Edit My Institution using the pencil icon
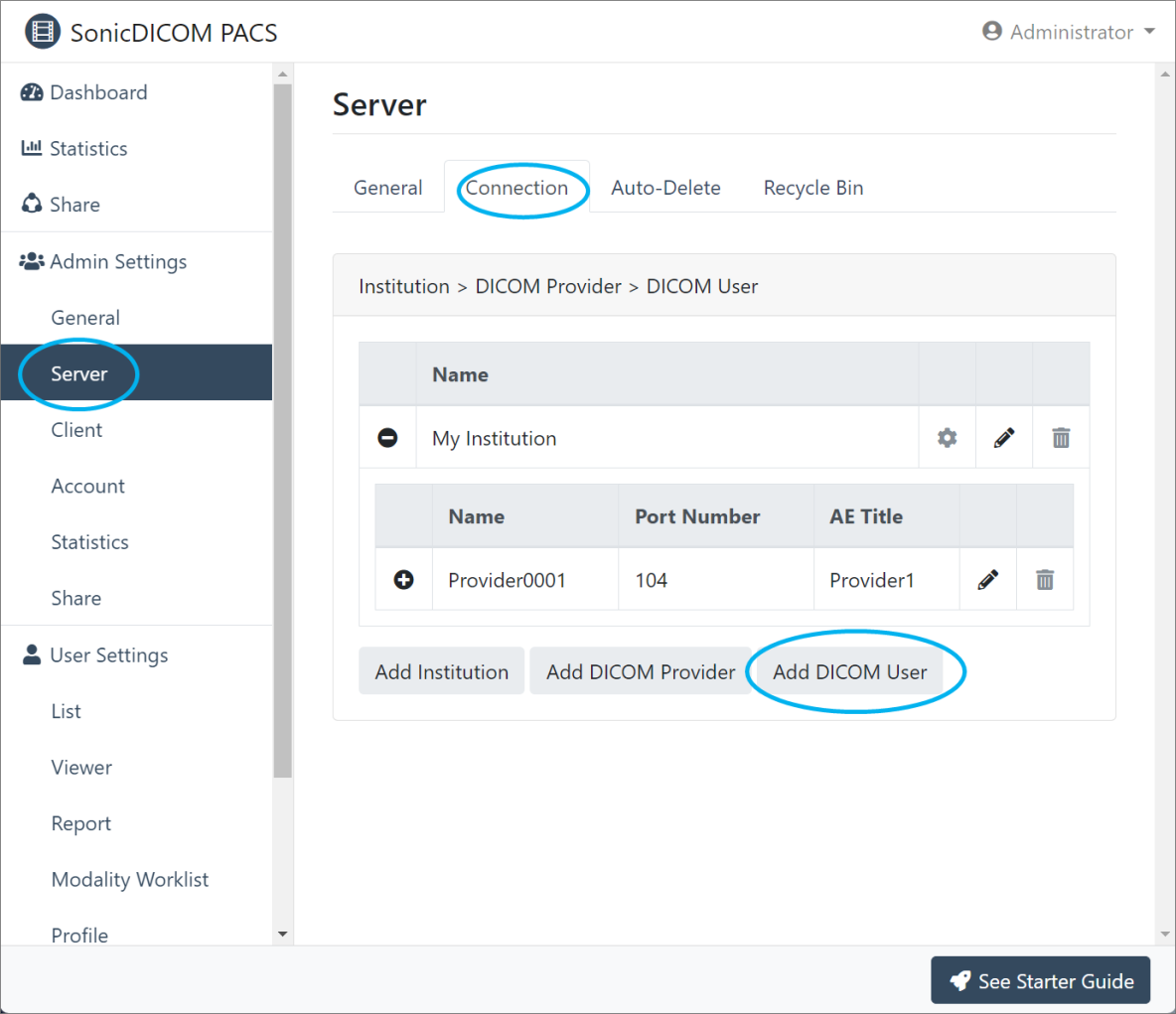This screenshot has width=1176, height=1014. pyautogui.click(x=1003, y=437)
